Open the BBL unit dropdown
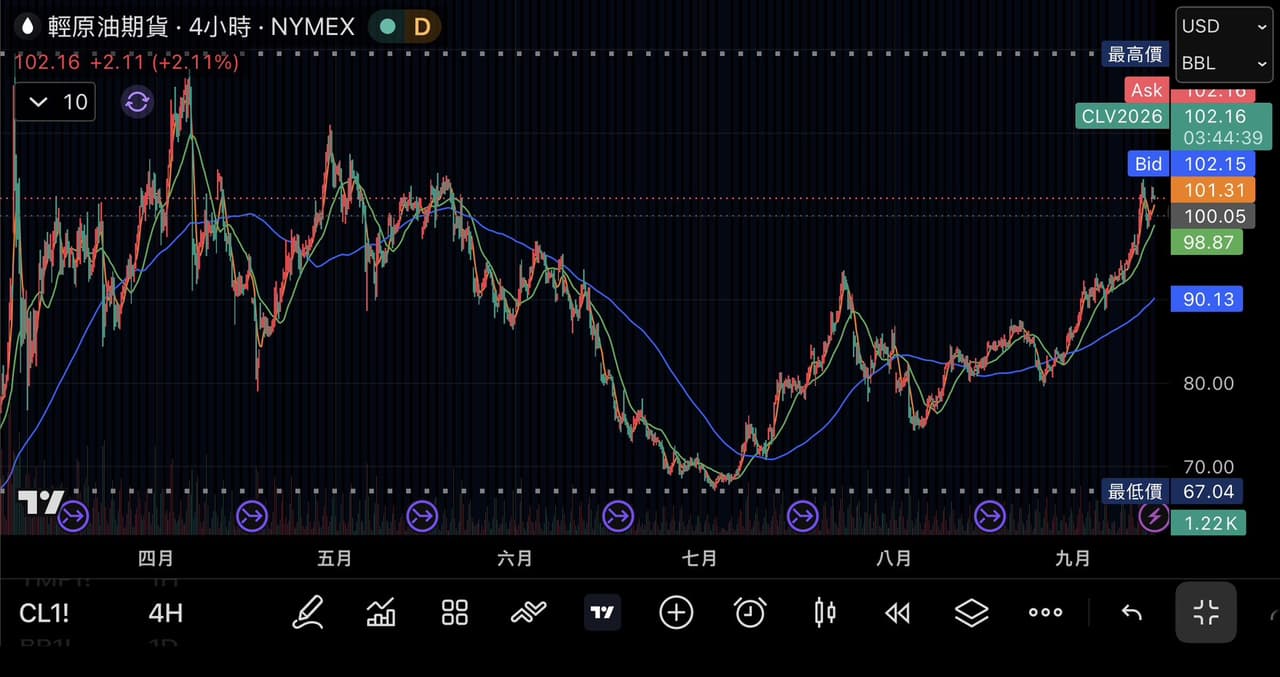1280x677 pixels. [x=1224, y=63]
